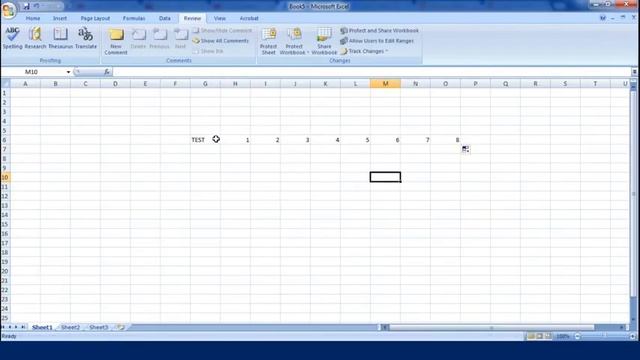Click Insert Worksheet tab icon
Viewport: 640px width, 360px height.
[x=120, y=327]
